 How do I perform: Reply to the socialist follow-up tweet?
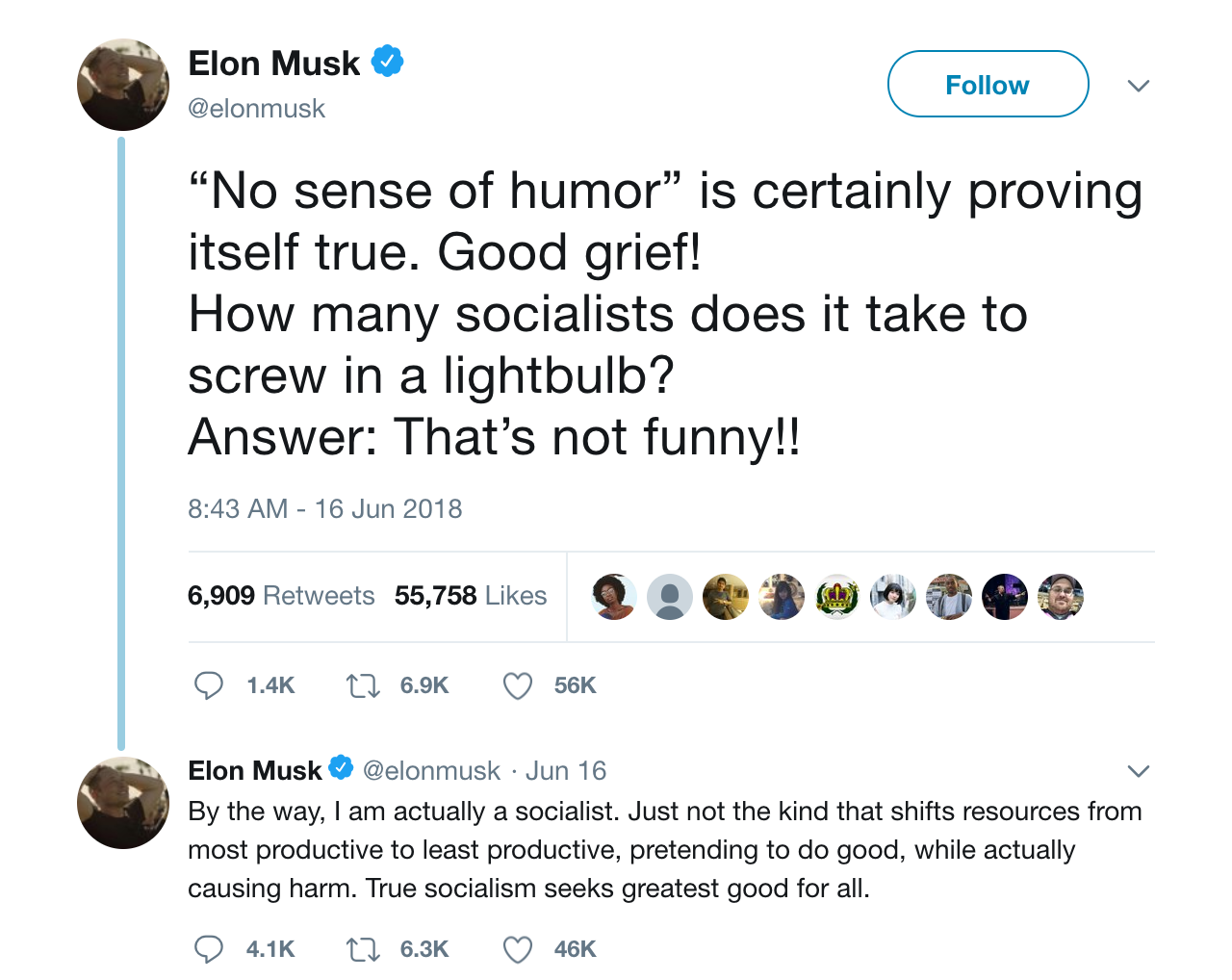[209, 949]
